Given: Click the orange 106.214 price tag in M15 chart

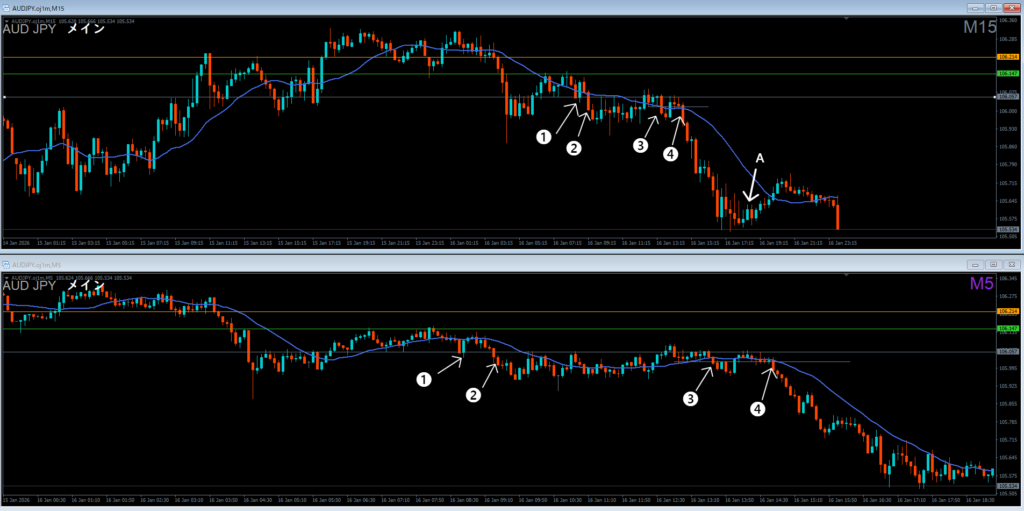Looking at the screenshot, I should [1007, 58].
